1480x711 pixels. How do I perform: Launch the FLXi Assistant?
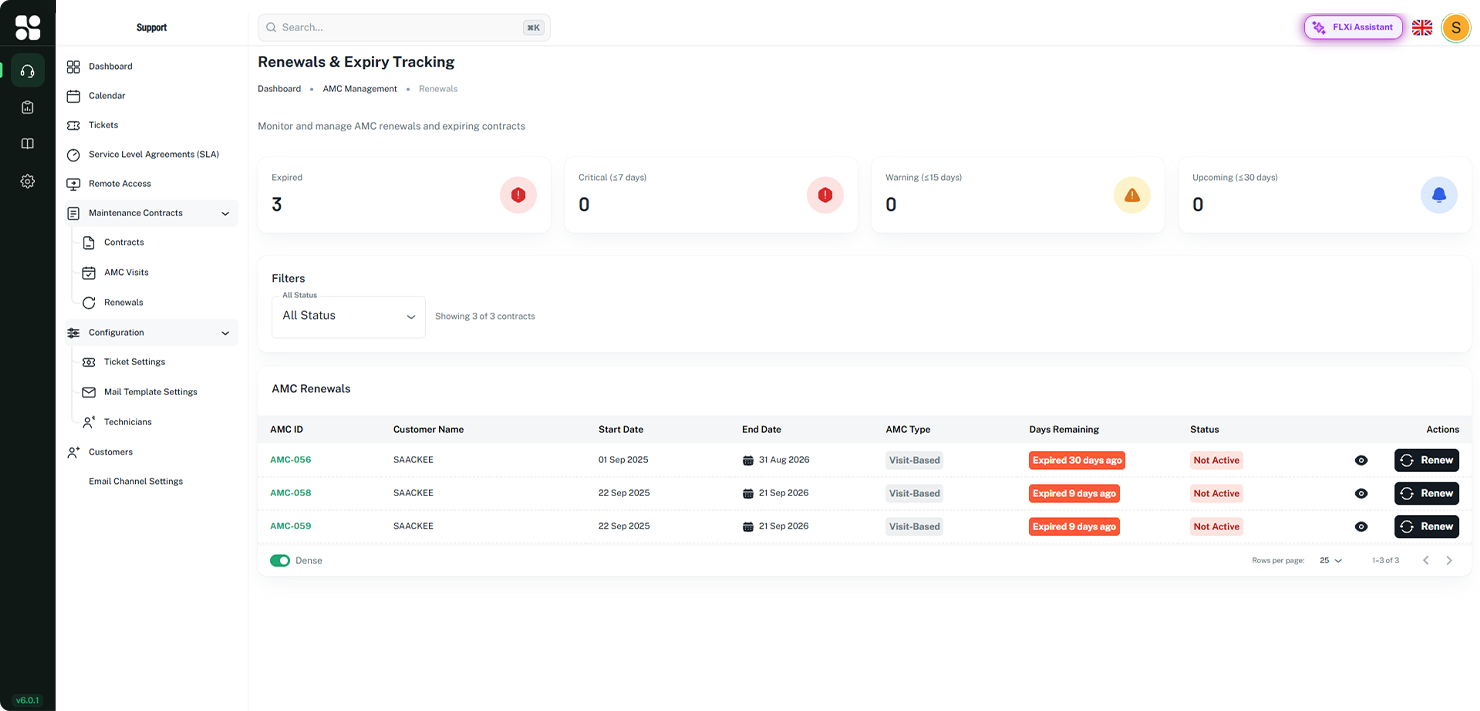1353,28
